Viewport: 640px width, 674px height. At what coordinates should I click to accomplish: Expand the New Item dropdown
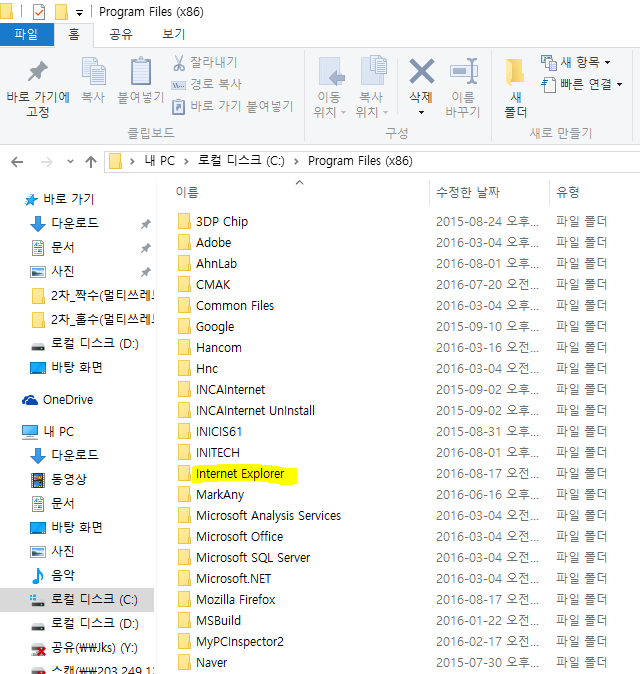point(576,62)
